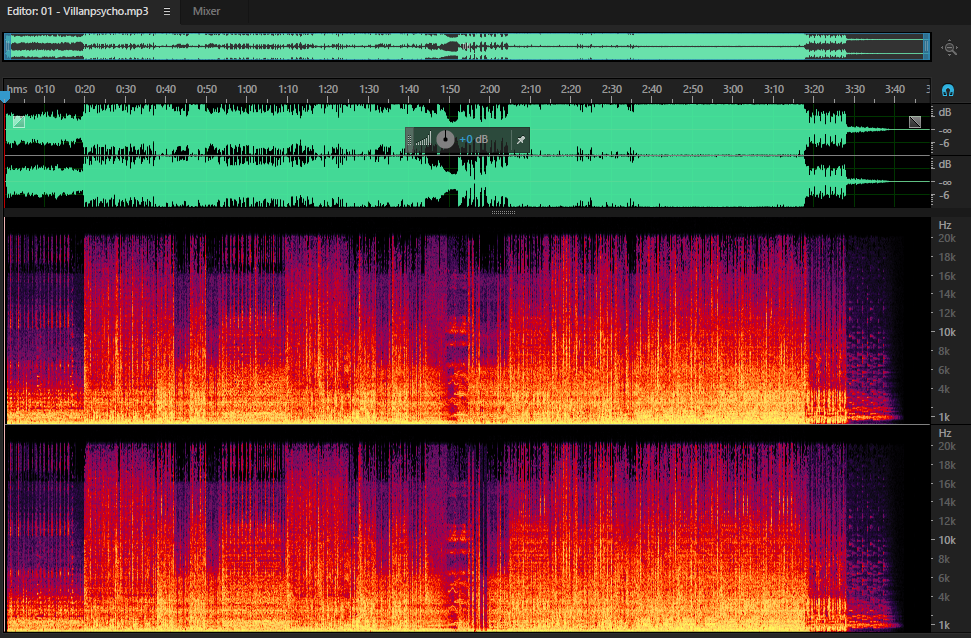Click the overview navigator waveform strip

tap(468, 46)
